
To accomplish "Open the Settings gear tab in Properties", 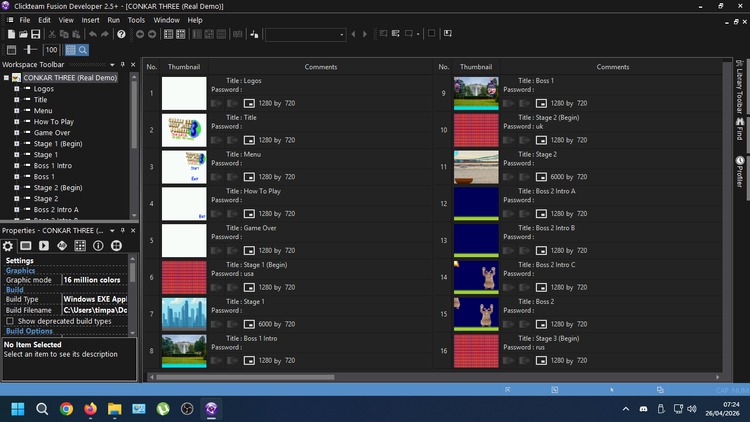I will point(8,246).
